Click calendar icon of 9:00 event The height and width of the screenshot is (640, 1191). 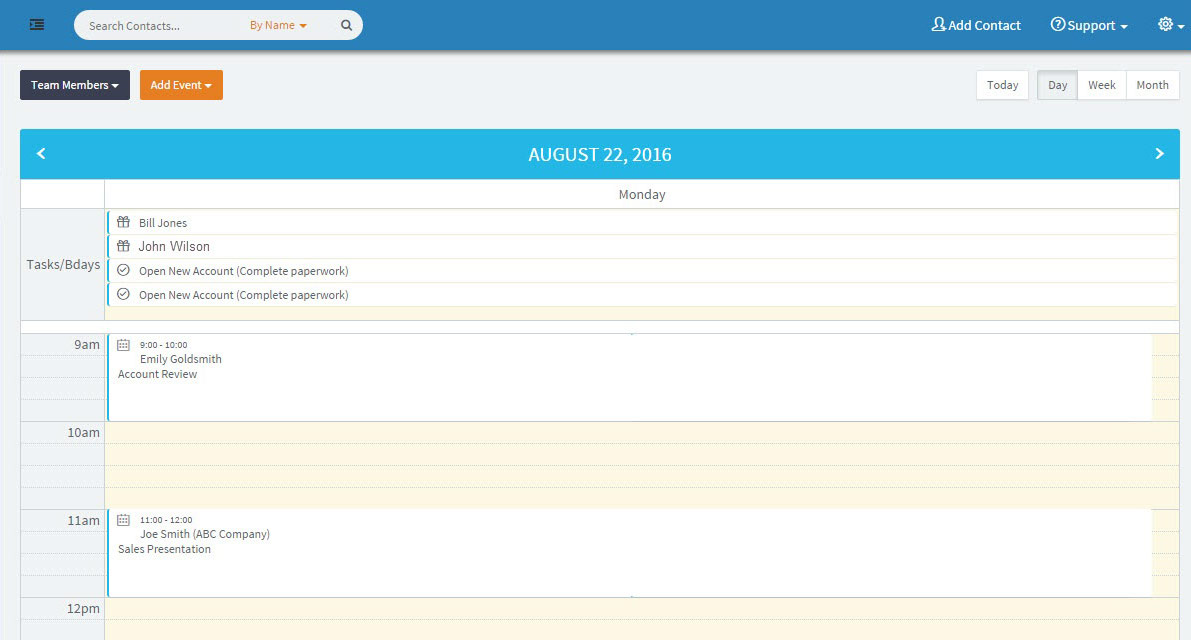[123, 345]
